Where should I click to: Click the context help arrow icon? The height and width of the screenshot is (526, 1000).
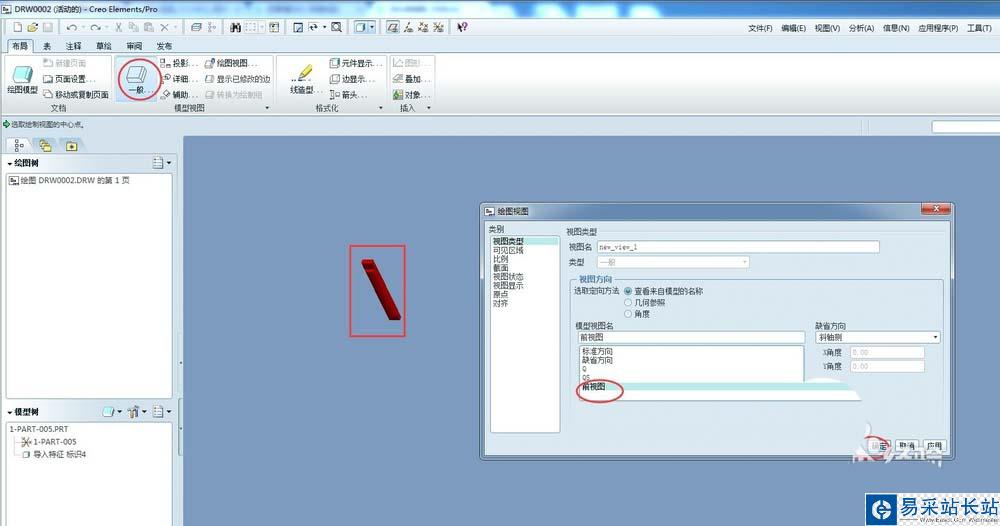(462, 27)
